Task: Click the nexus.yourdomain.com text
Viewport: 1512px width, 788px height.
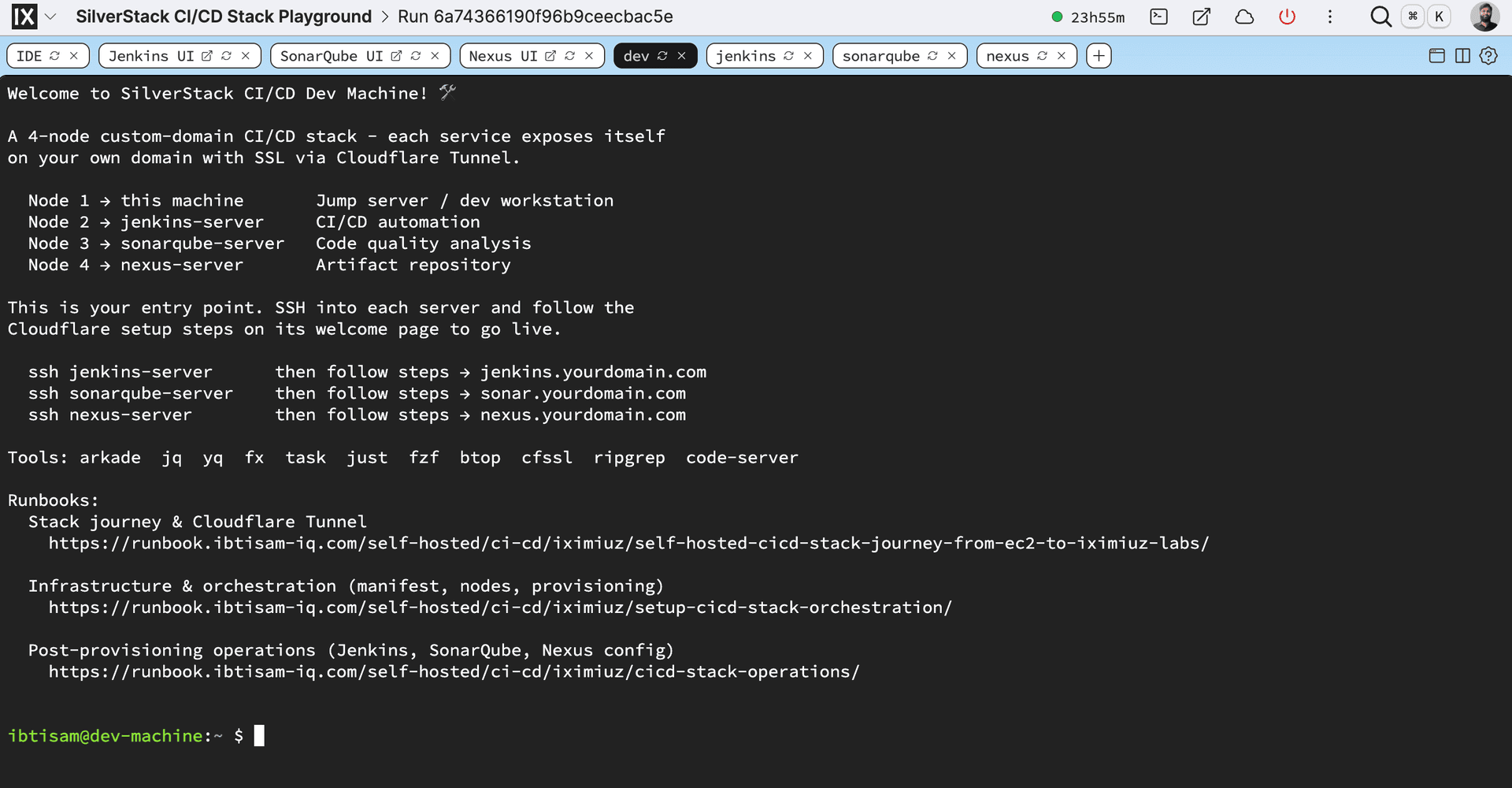Action: [584, 414]
